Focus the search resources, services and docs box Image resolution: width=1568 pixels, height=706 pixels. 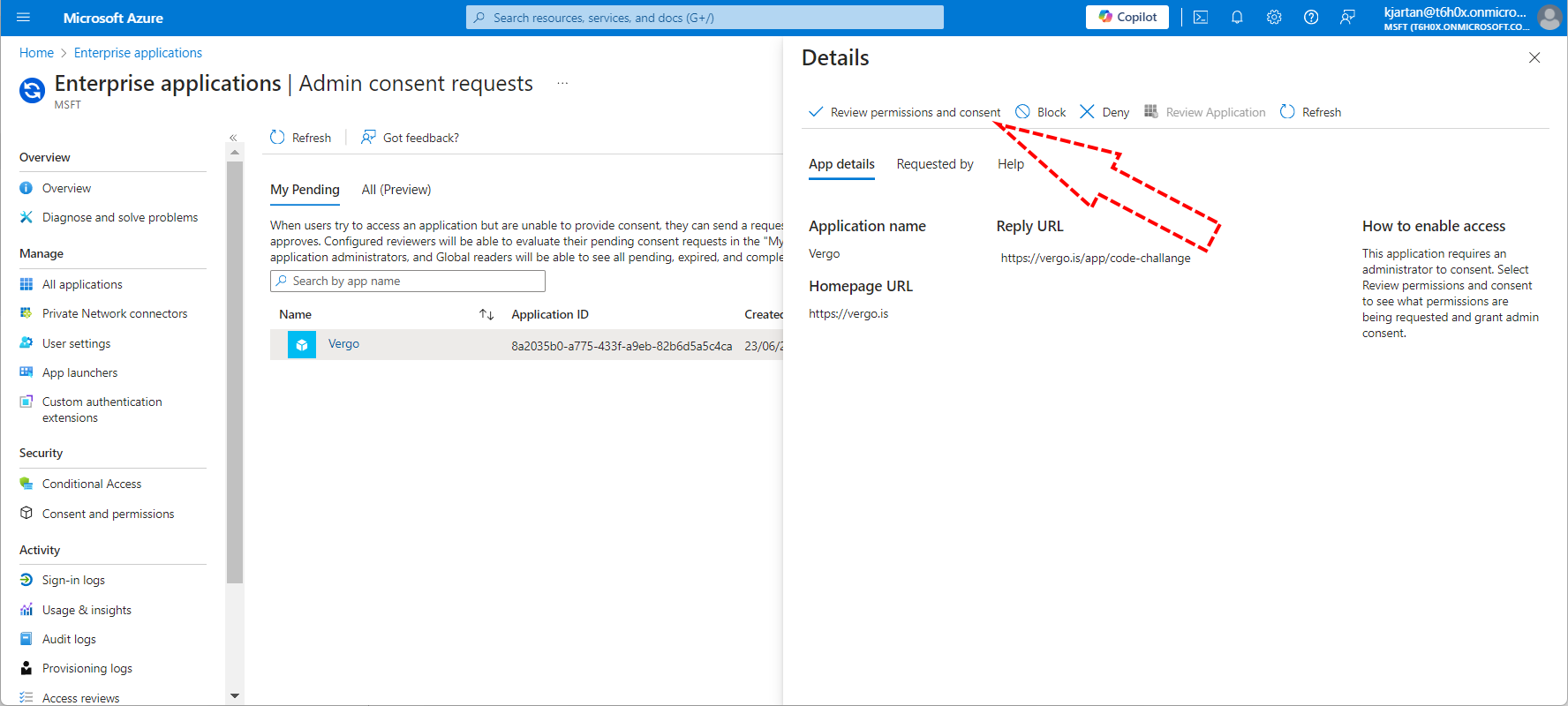pos(705,18)
